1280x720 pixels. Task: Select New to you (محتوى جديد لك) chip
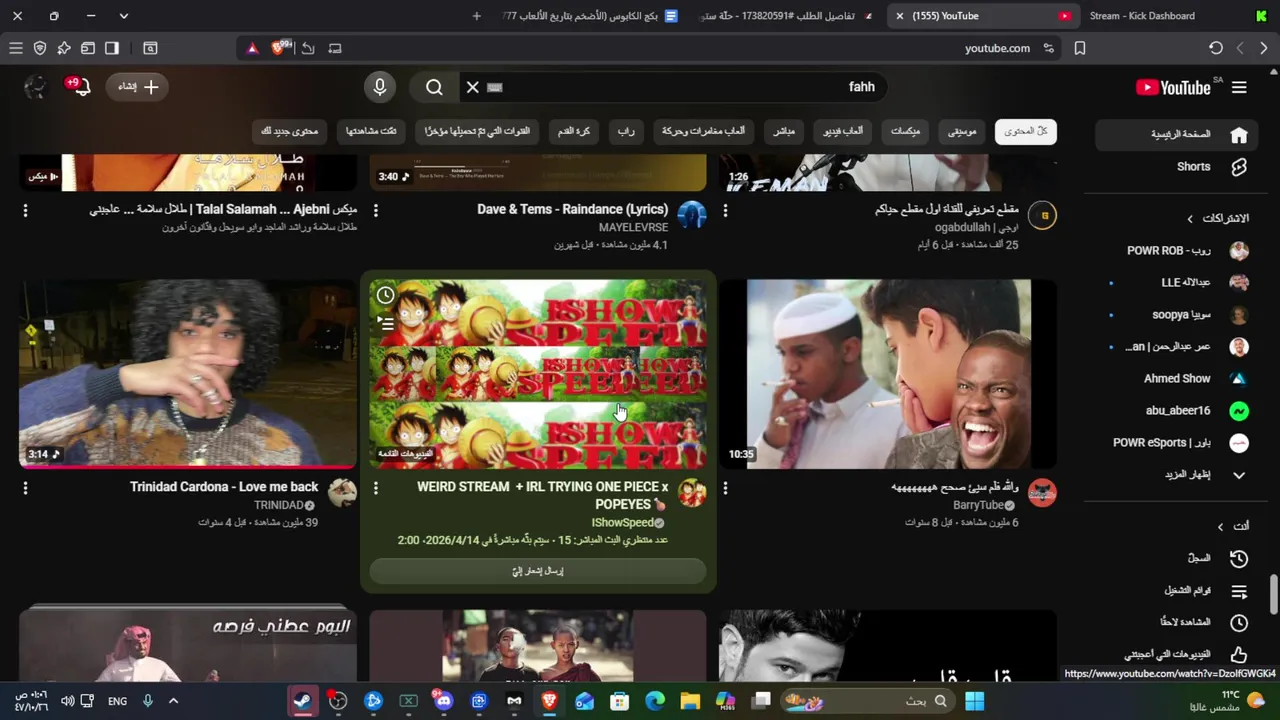(x=289, y=131)
